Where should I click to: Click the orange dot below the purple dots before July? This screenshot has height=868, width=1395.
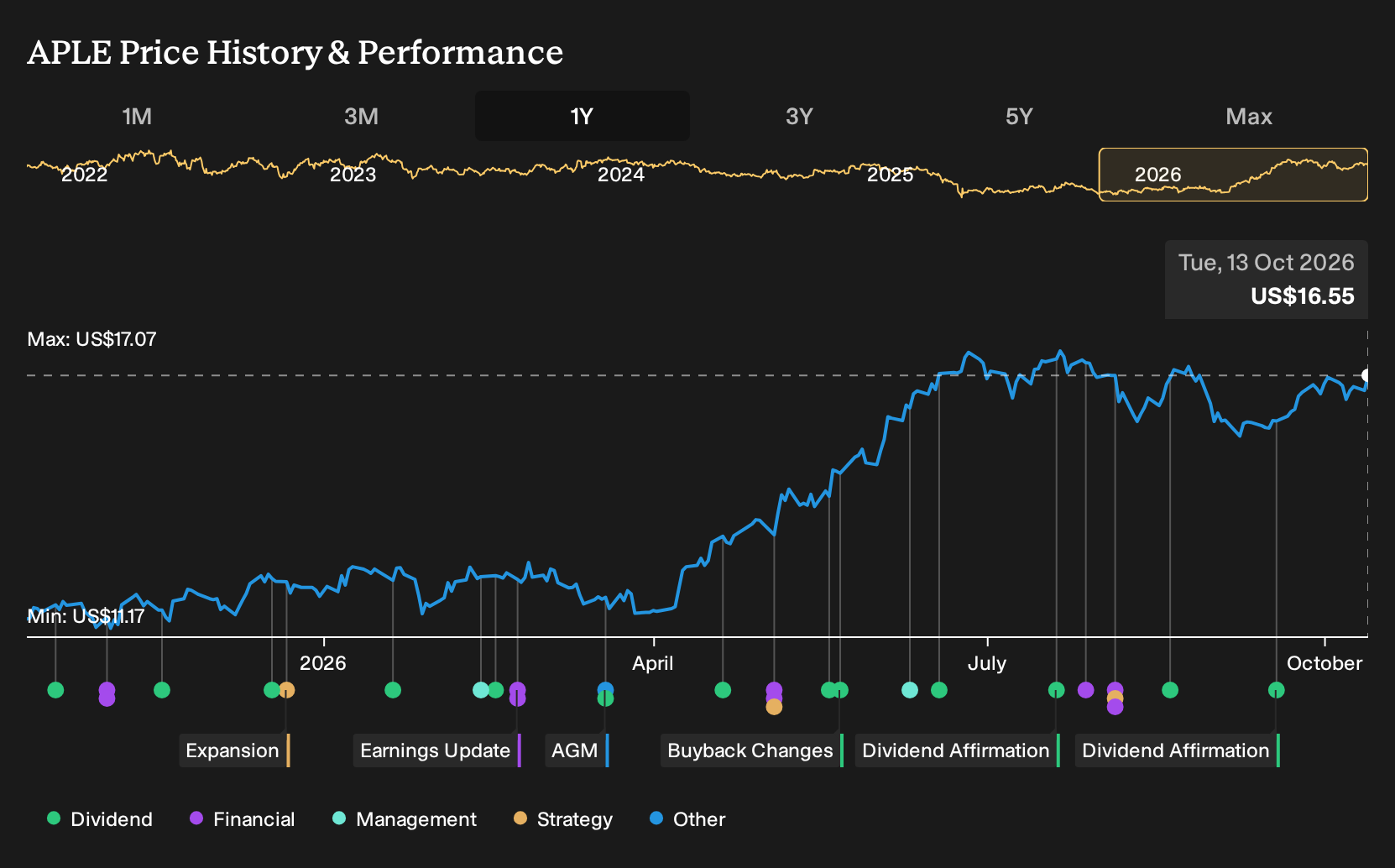click(x=774, y=707)
